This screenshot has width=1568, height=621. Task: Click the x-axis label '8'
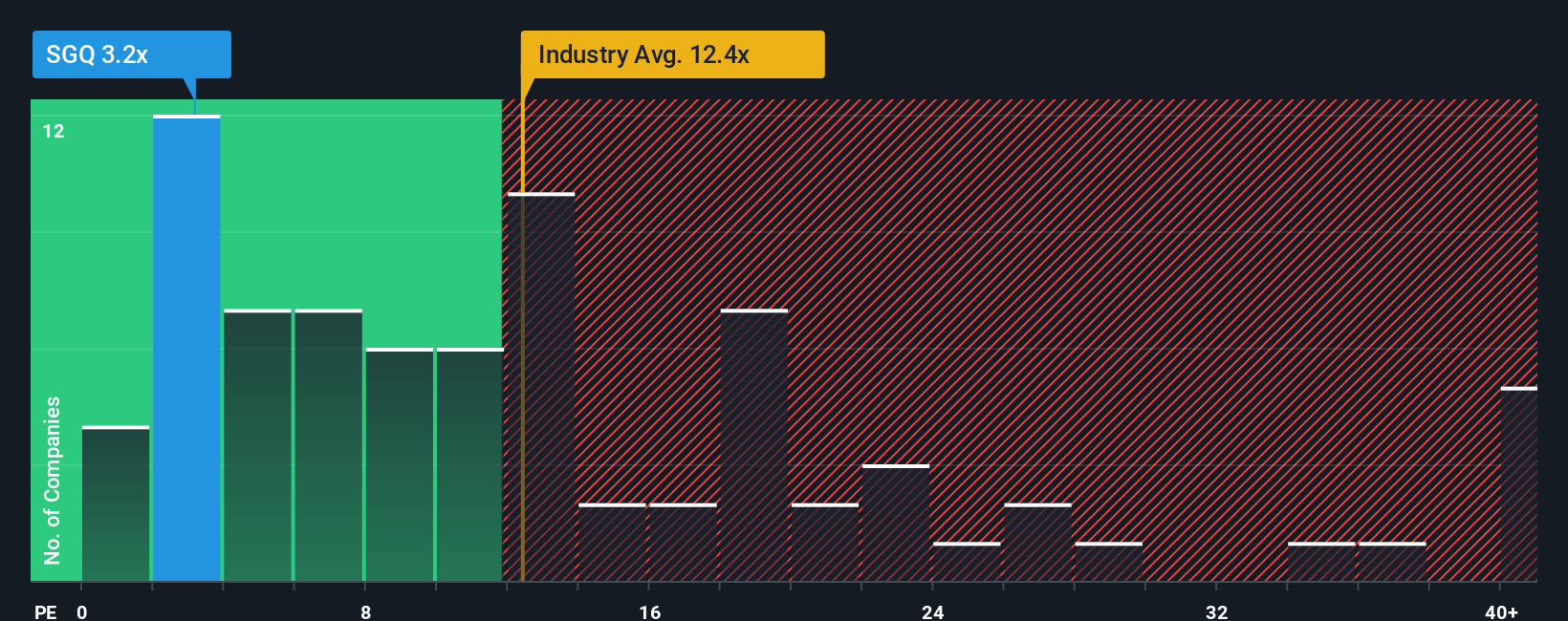tap(366, 611)
